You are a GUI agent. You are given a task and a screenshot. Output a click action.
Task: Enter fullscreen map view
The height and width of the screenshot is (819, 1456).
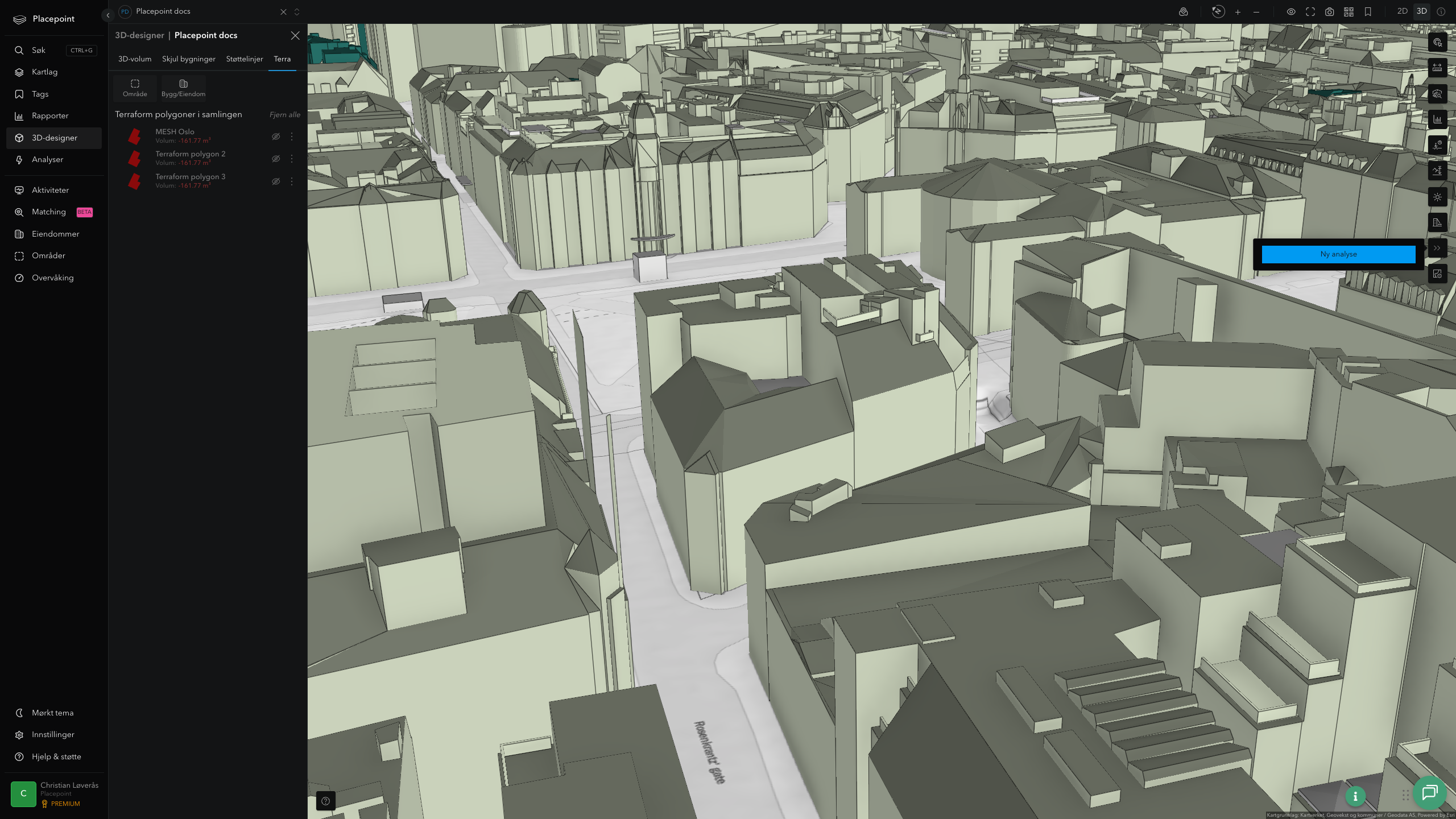(1310, 12)
